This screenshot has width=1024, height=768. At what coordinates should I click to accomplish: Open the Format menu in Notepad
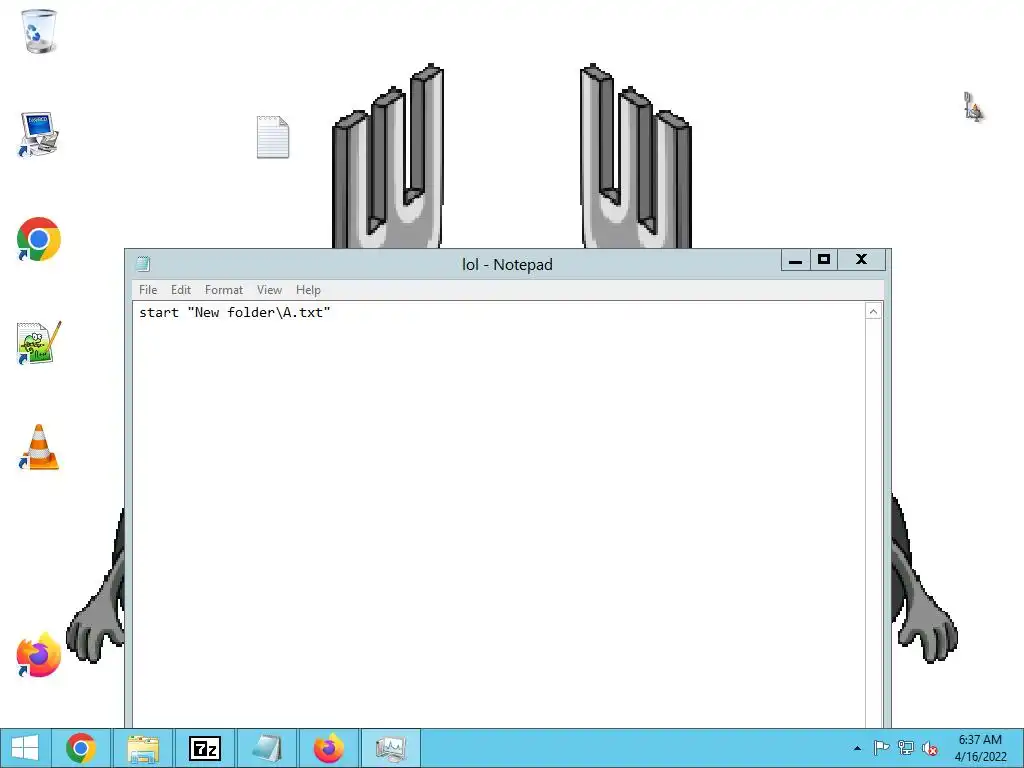coord(223,290)
